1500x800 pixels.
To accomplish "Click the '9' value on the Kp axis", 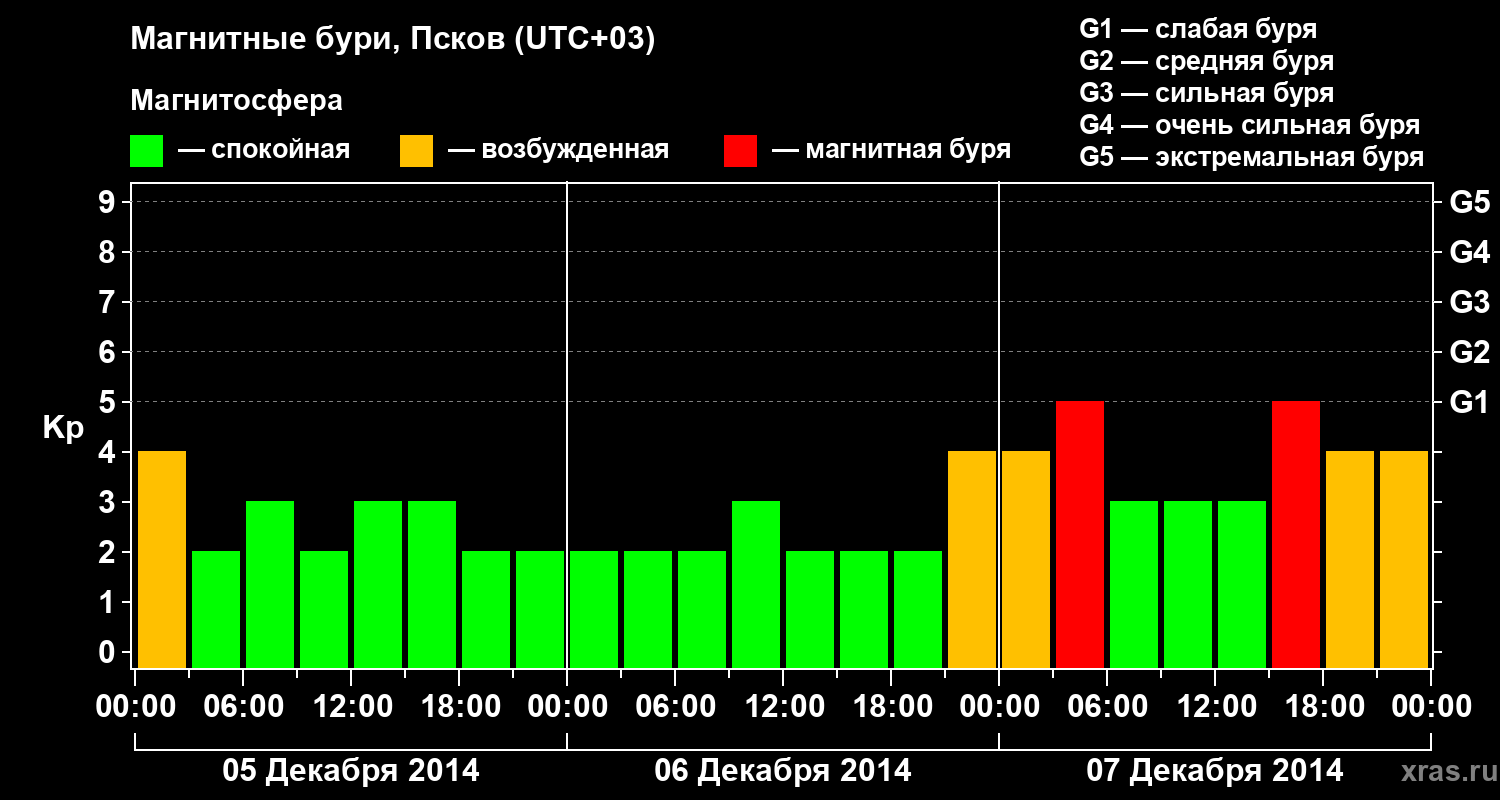I will tap(109, 203).
